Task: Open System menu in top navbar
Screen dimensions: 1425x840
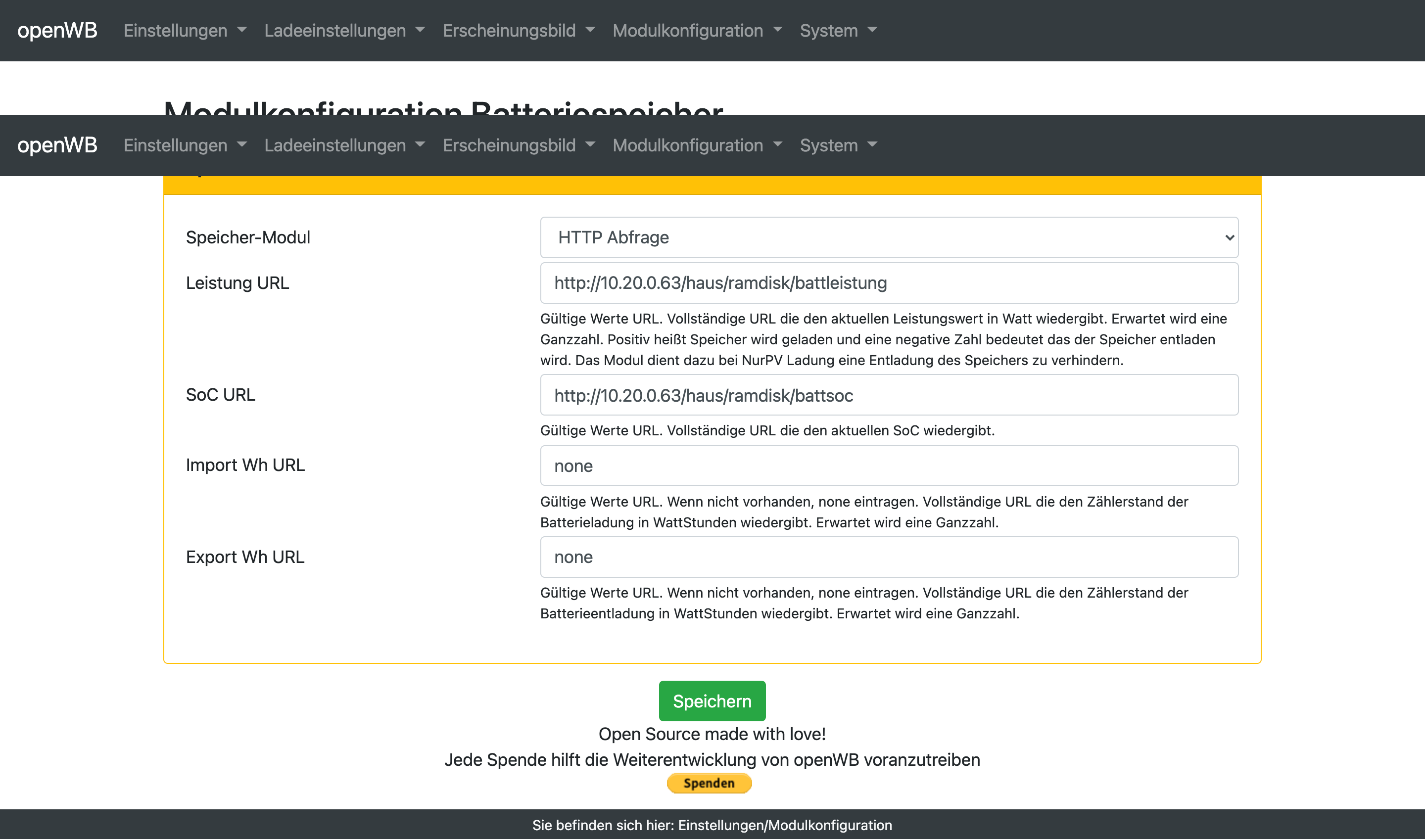Action: click(838, 31)
